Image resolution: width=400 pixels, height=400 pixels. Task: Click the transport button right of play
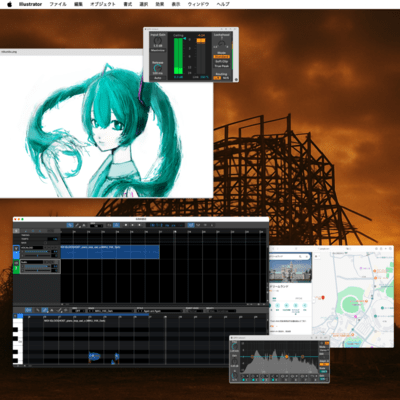point(139,225)
